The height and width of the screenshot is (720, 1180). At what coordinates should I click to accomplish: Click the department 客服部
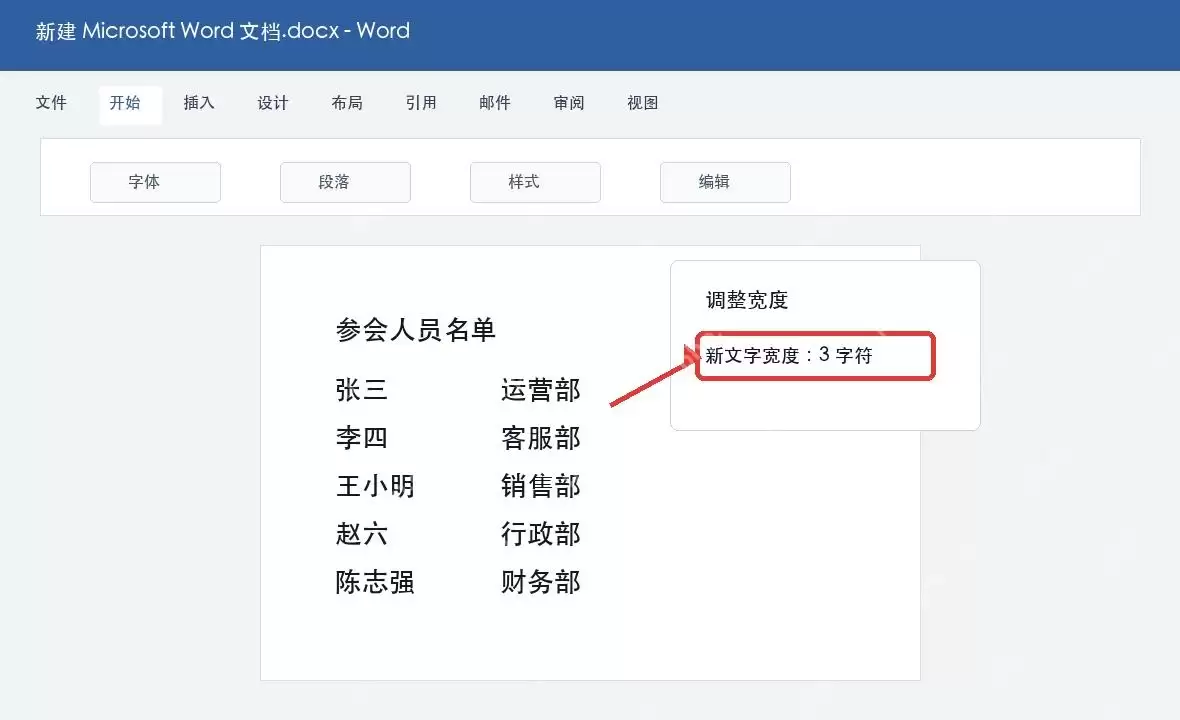(x=541, y=438)
